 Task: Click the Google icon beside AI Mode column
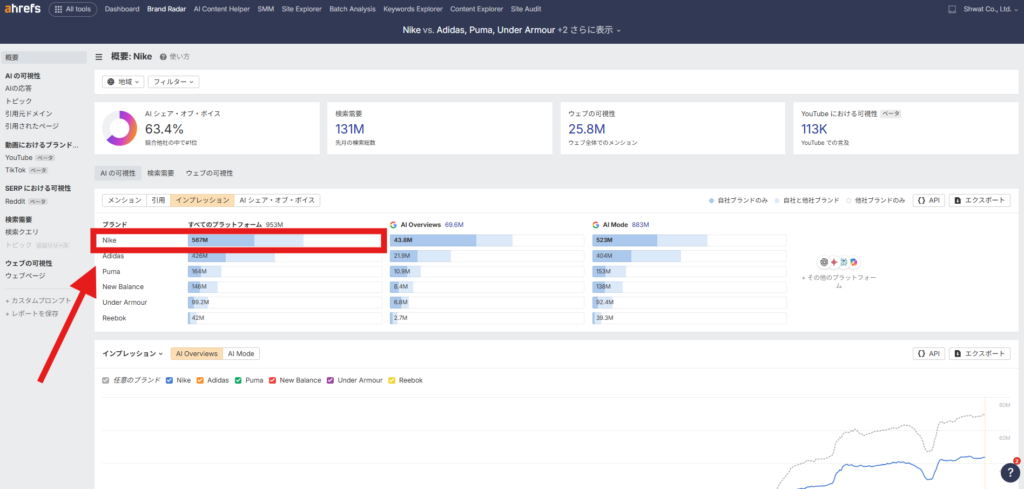tap(595, 225)
